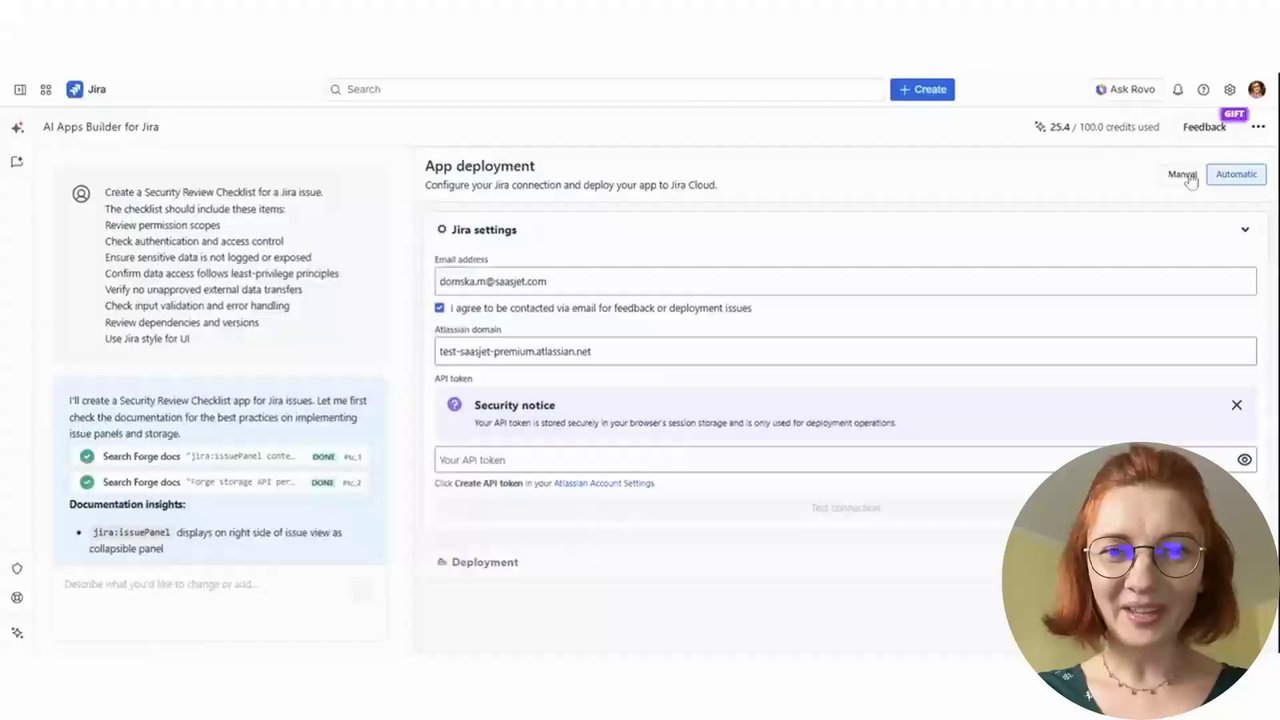Switch to Manual deployment mode
1280x720 pixels.
1182,174
